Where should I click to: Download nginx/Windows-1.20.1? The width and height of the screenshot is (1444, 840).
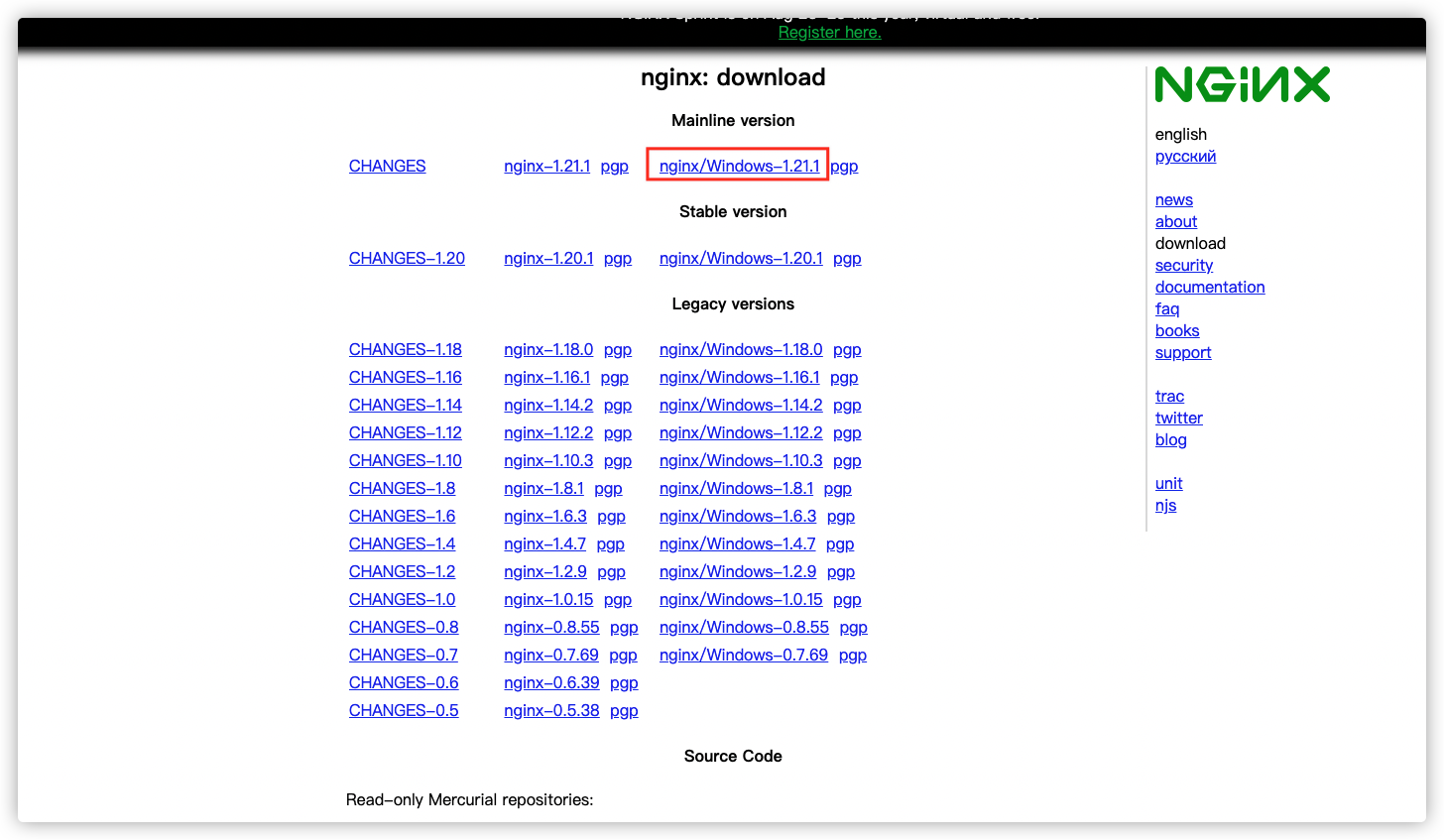pyautogui.click(x=741, y=259)
